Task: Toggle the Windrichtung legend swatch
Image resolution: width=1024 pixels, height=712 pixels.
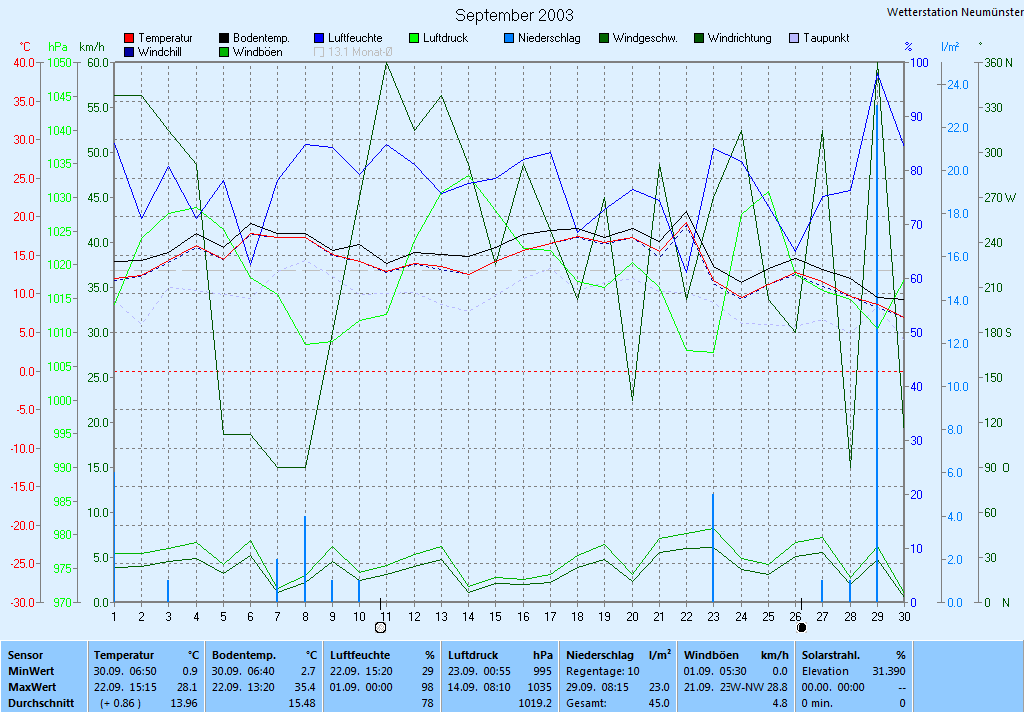Action: point(699,39)
